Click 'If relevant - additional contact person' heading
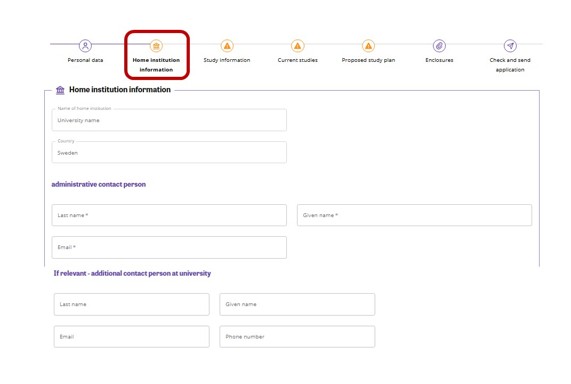This screenshot has width=571, height=384. click(x=132, y=273)
